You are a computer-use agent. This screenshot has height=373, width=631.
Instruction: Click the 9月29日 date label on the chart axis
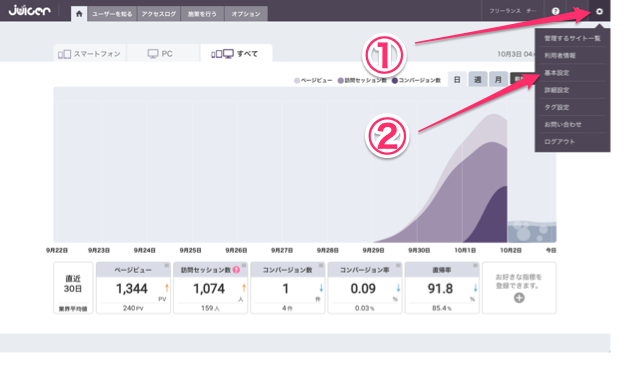coord(373,250)
